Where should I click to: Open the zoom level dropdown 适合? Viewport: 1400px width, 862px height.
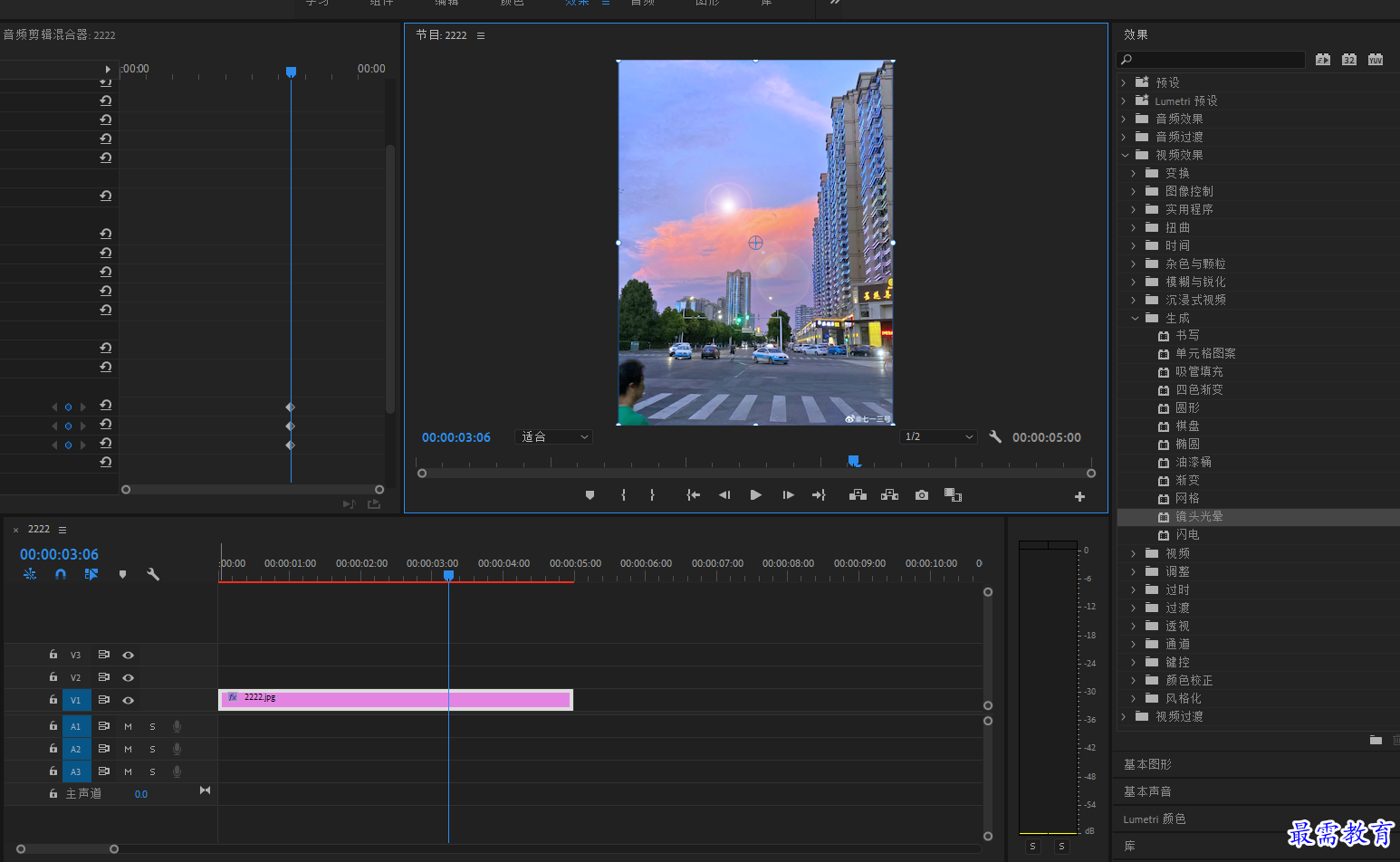point(553,436)
